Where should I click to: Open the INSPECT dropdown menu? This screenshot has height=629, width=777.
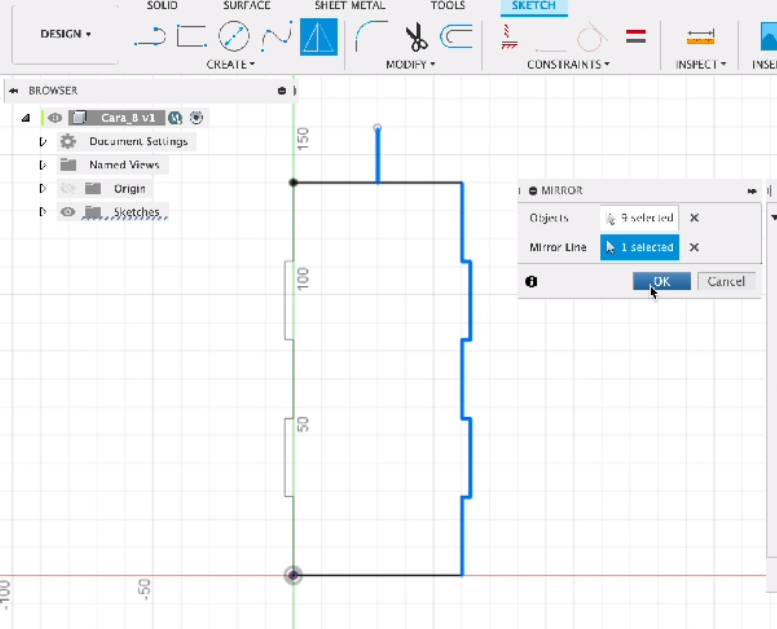pyautogui.click(x=701, y=64)
